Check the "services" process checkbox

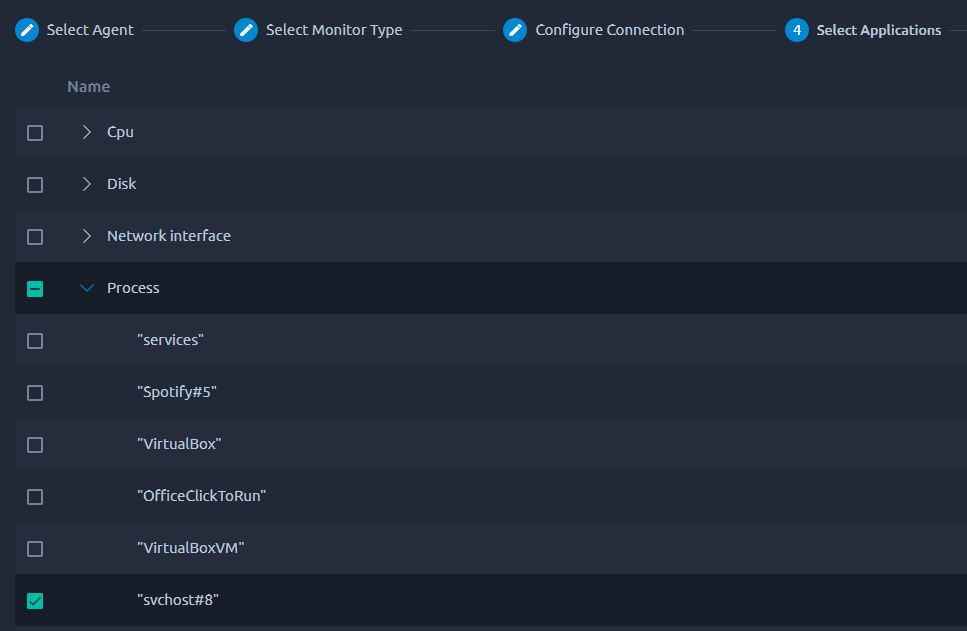pos(35,340)
